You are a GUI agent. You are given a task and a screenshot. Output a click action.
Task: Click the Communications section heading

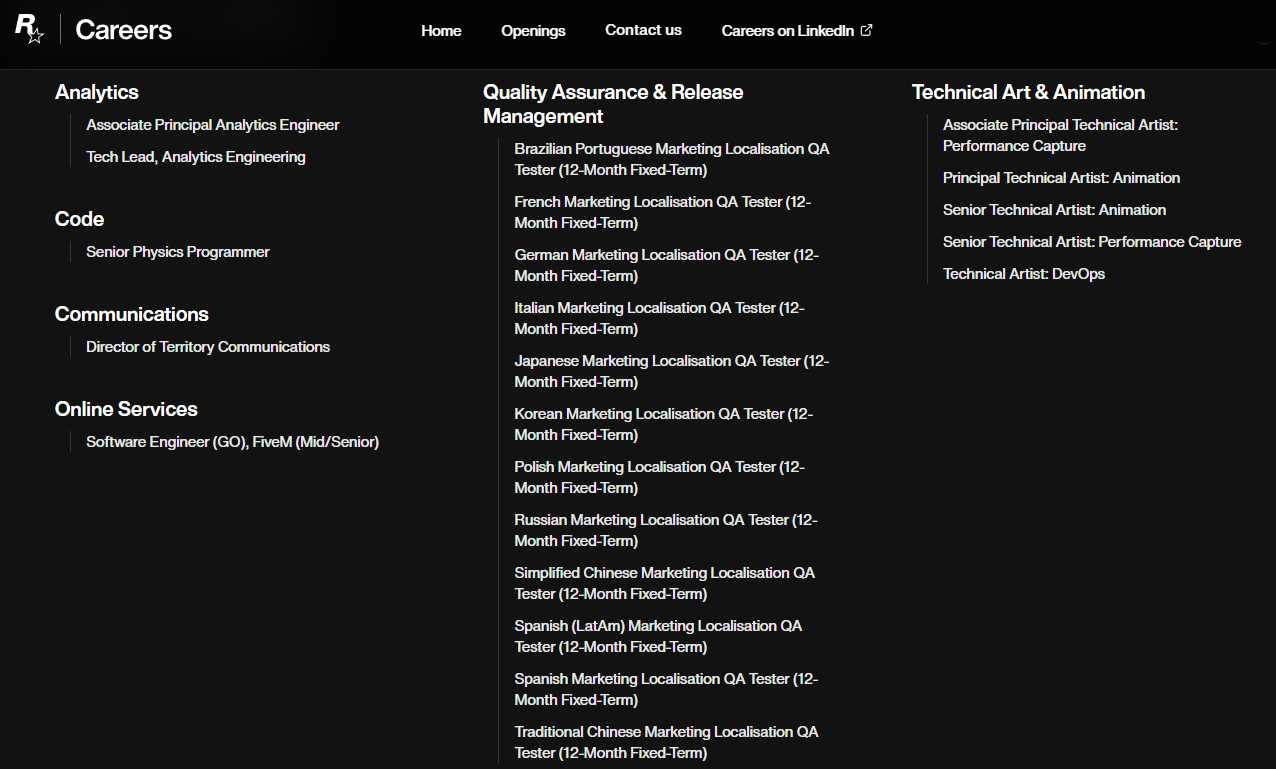[x=132, y=314]
